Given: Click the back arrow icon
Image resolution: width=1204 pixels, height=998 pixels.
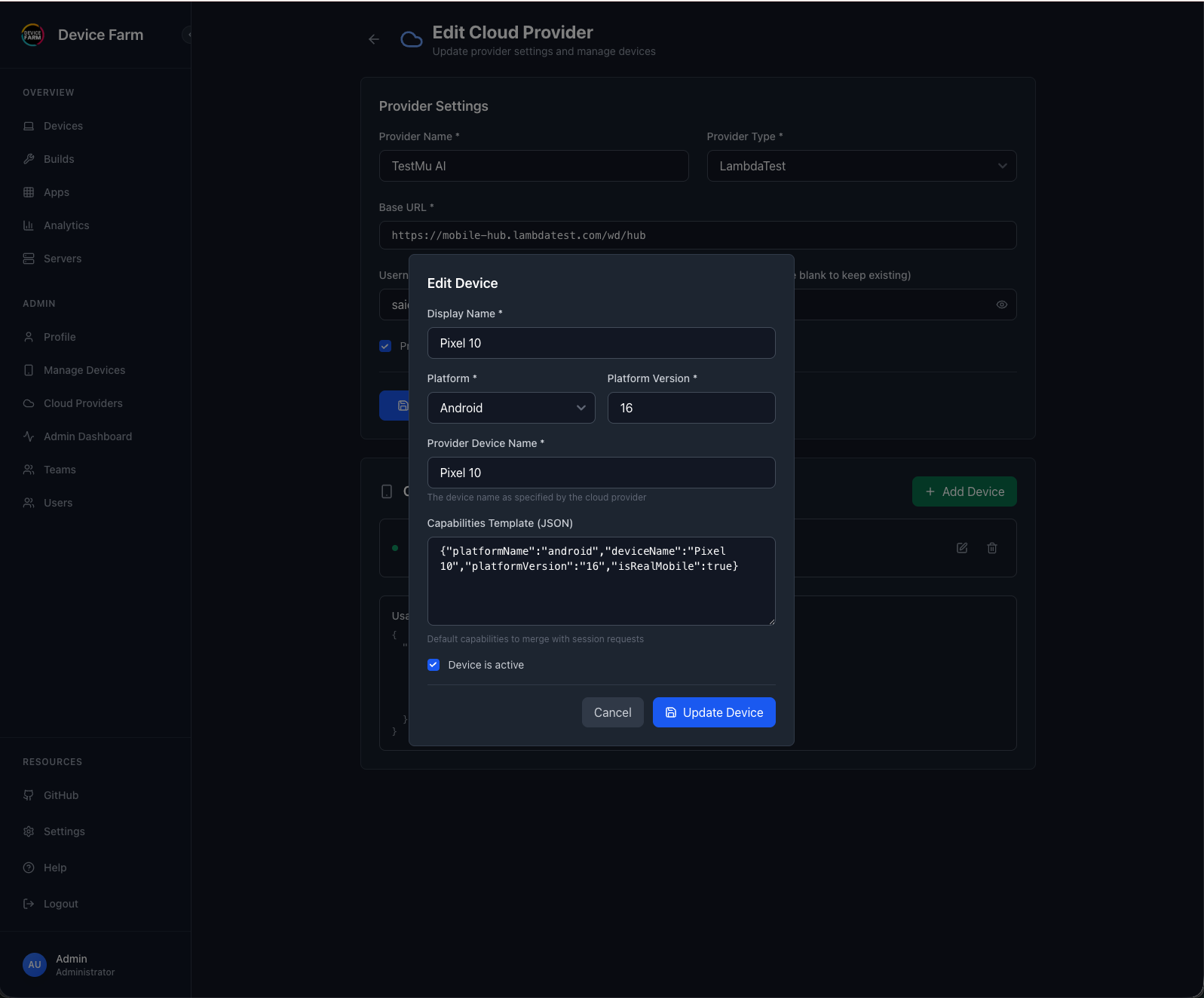Looking at the screenshot, I should (374, 39).
